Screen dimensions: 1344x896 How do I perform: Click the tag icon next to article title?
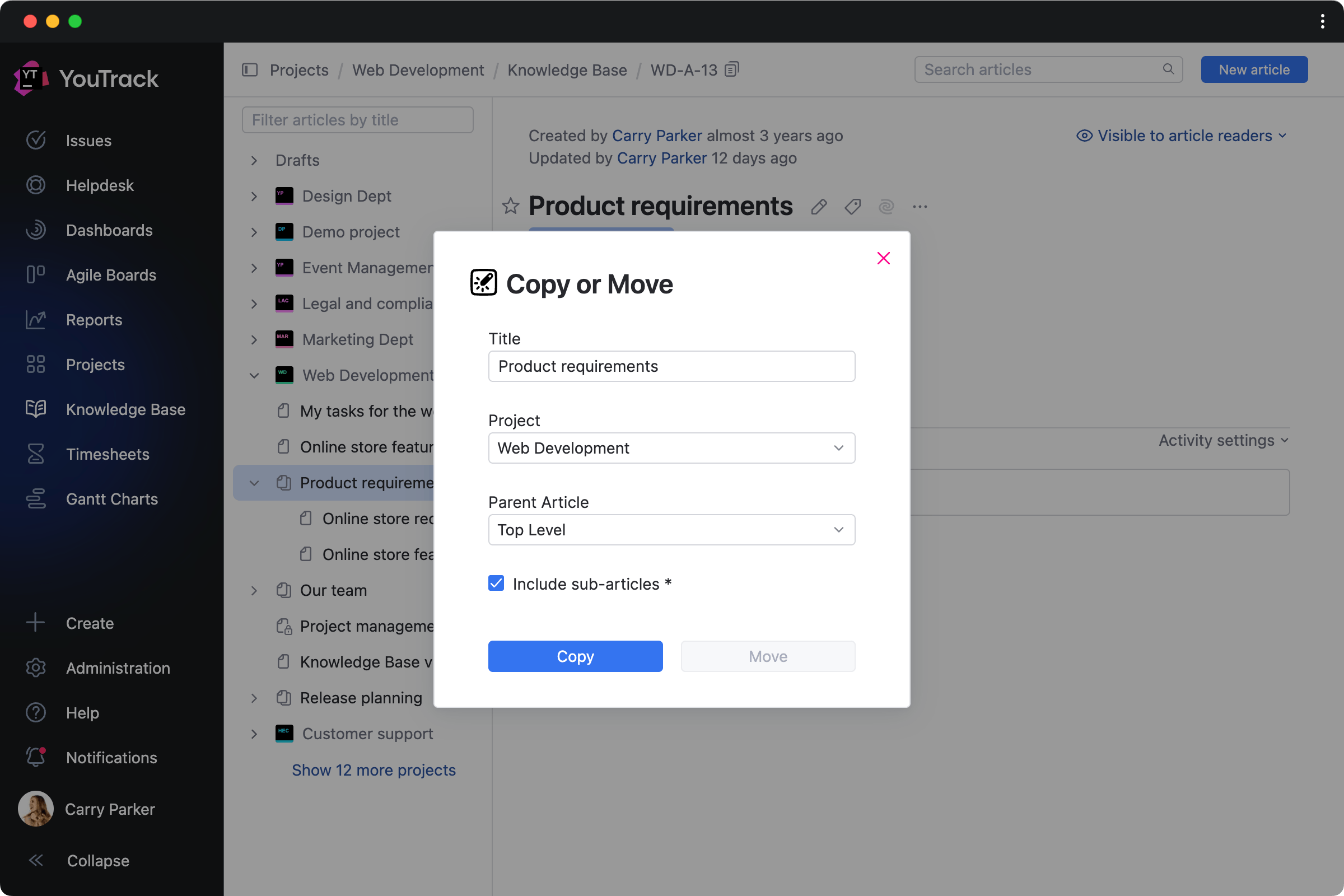coord(852,207)
